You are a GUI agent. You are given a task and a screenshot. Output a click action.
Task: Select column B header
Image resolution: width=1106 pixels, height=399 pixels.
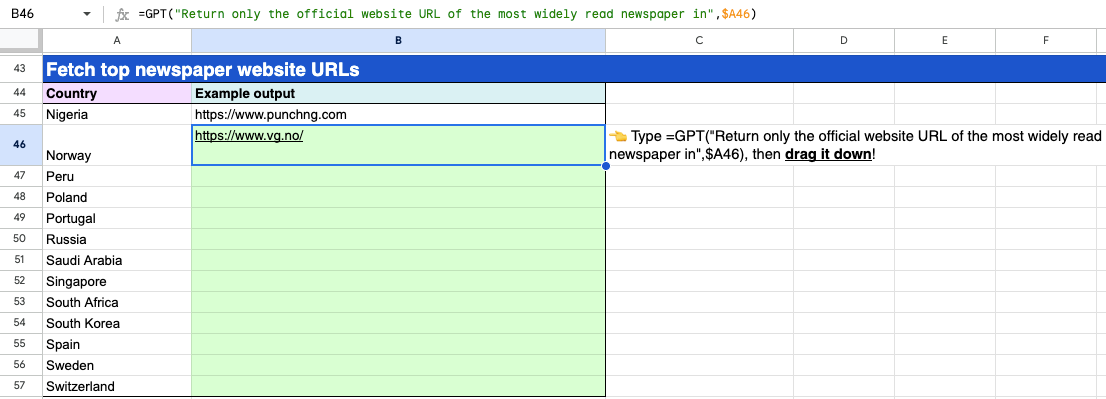(399, 41)
